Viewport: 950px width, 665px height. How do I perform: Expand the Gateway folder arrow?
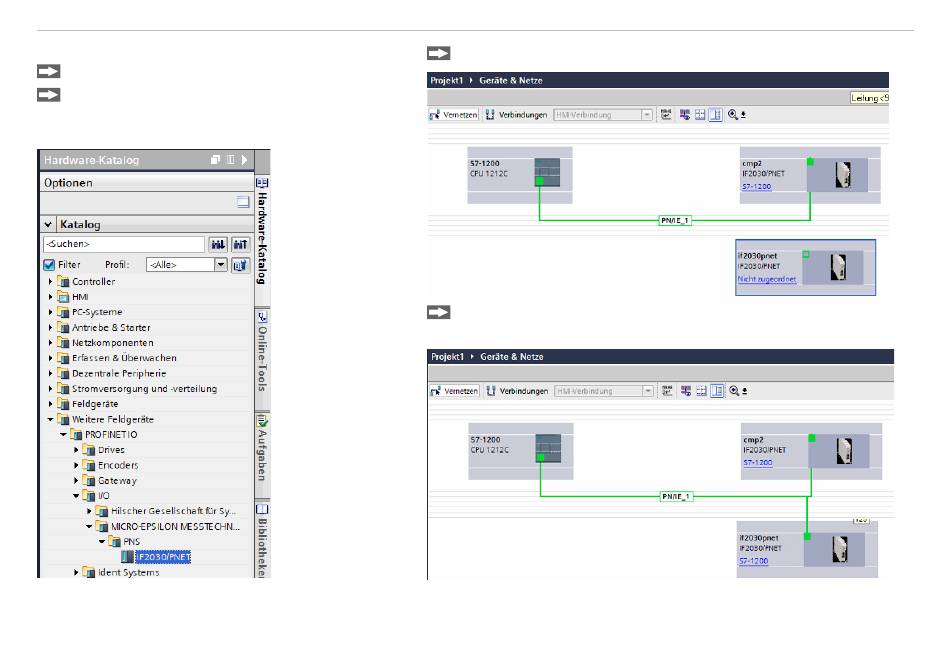point(76,480)
